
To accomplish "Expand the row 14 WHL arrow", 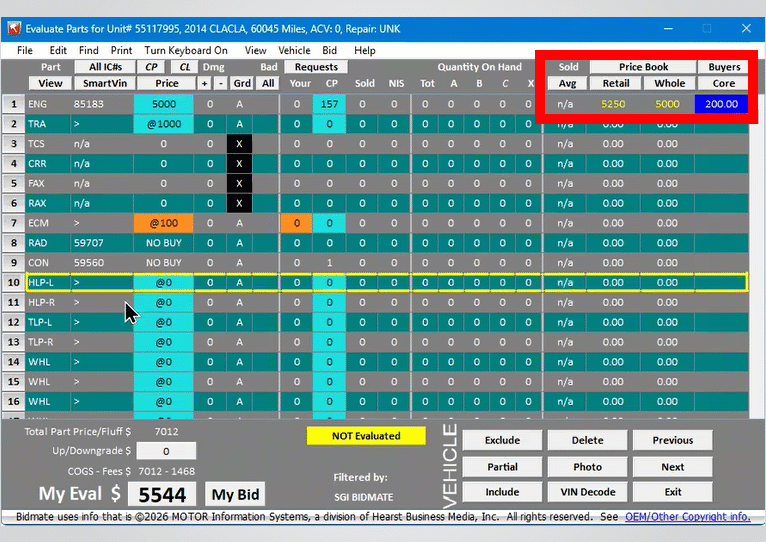I will tap(77, 362).
